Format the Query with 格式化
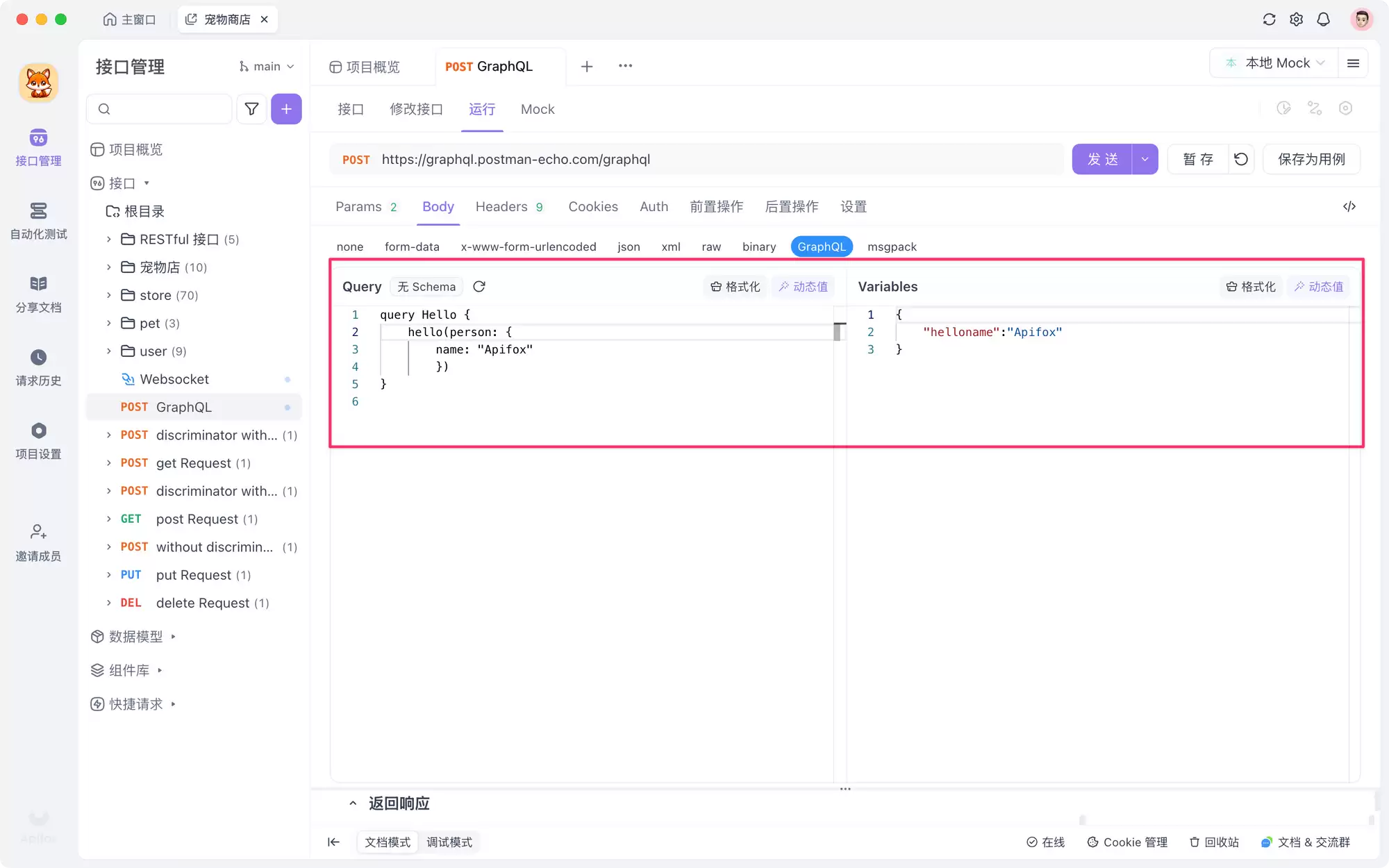The height and width of the screenshot is (868, 1389). pyautogui.click(x=735, y=287)
